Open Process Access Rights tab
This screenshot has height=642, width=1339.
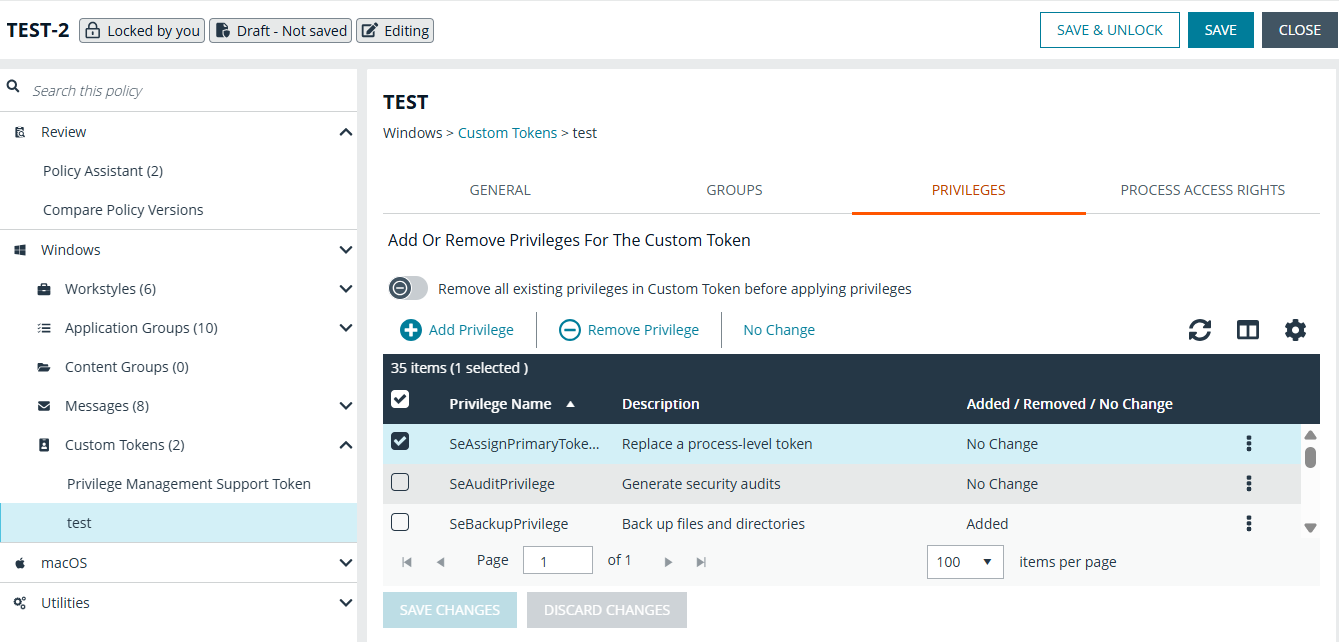(x=1202, y=190)
